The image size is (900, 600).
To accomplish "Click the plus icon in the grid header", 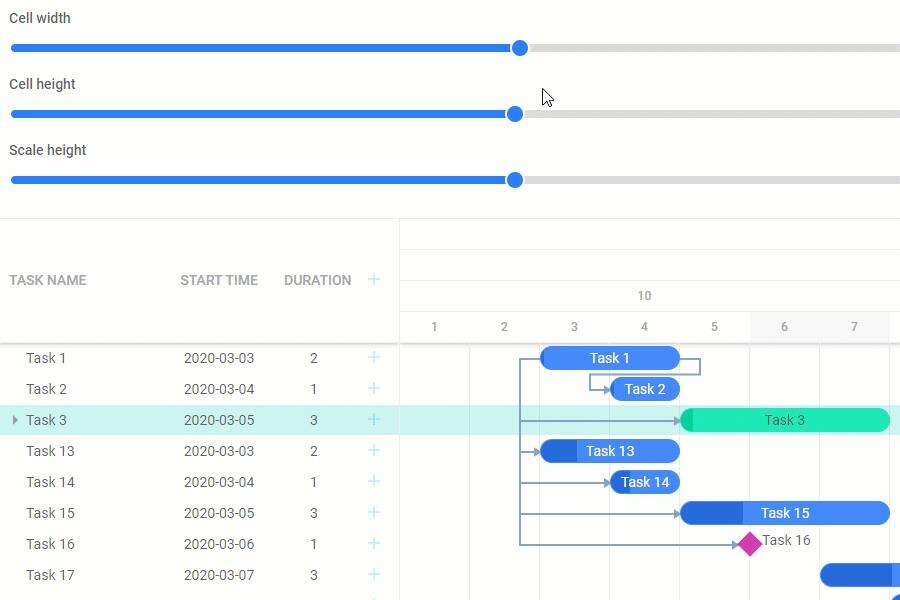I will [x=374, y=280].
